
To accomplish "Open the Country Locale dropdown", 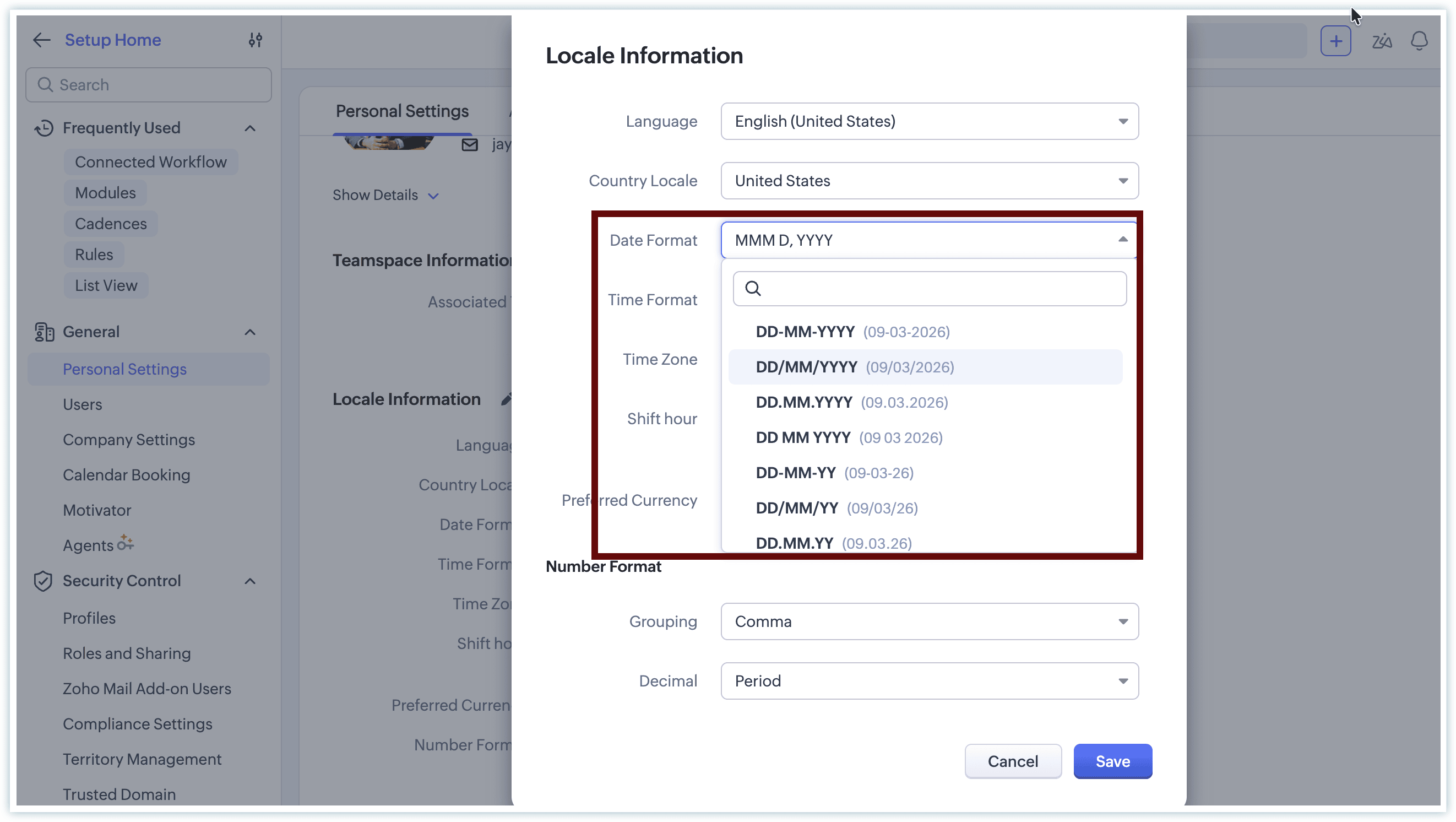I will 929,181.
